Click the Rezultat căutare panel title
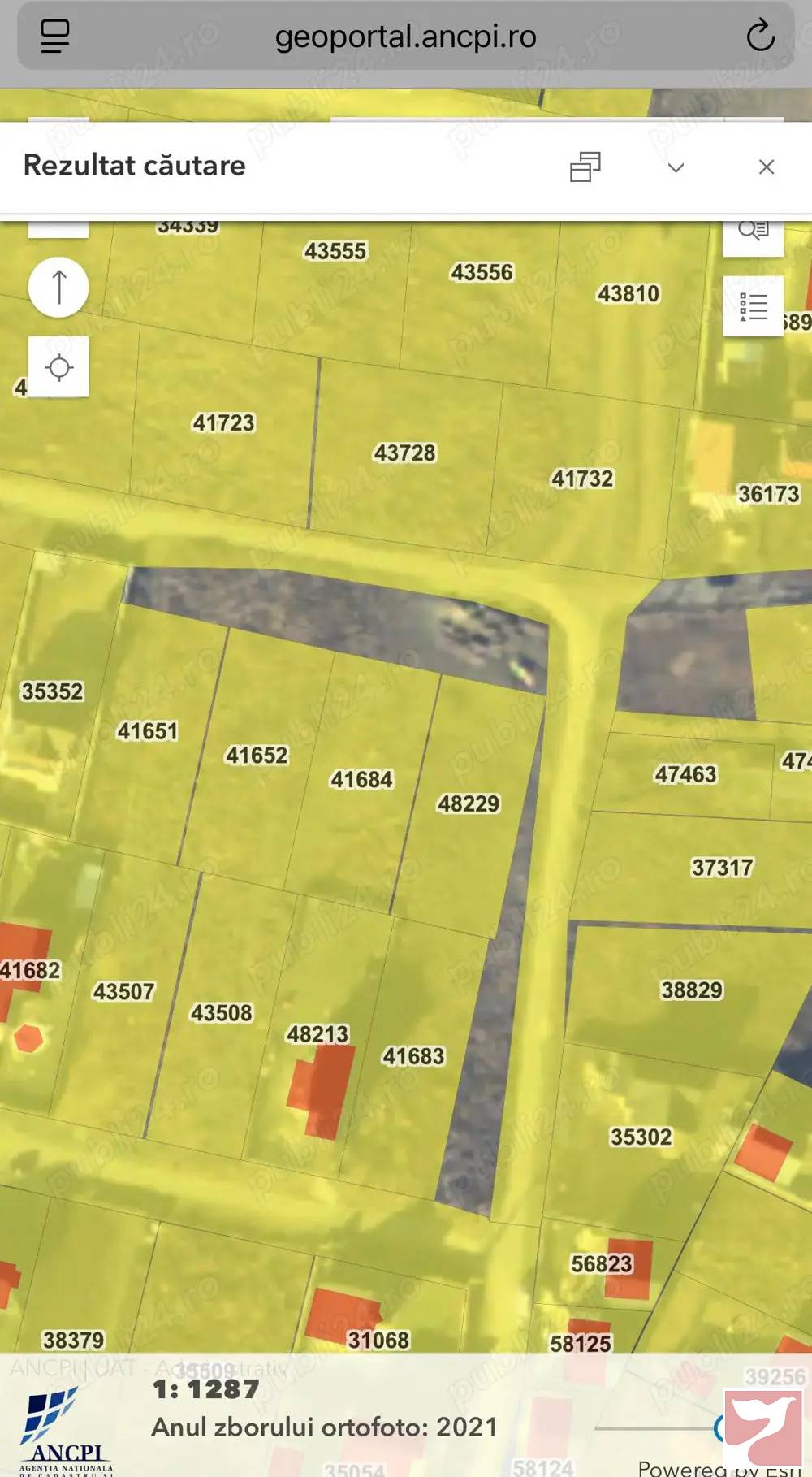The image size is (812, 1477). (x=135, y=166)
